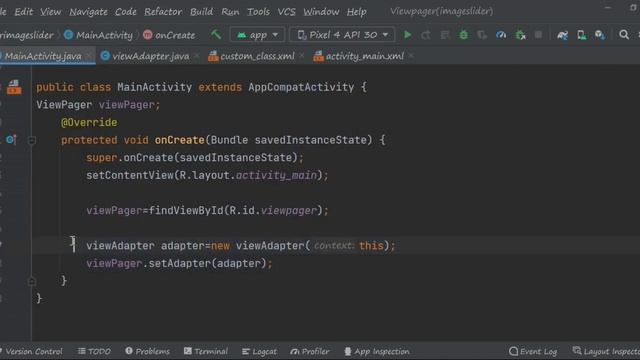Close the viewAdapter.java tab
Image resolution: width=640 pixels, height=360 pixels.
click(197, 56)
